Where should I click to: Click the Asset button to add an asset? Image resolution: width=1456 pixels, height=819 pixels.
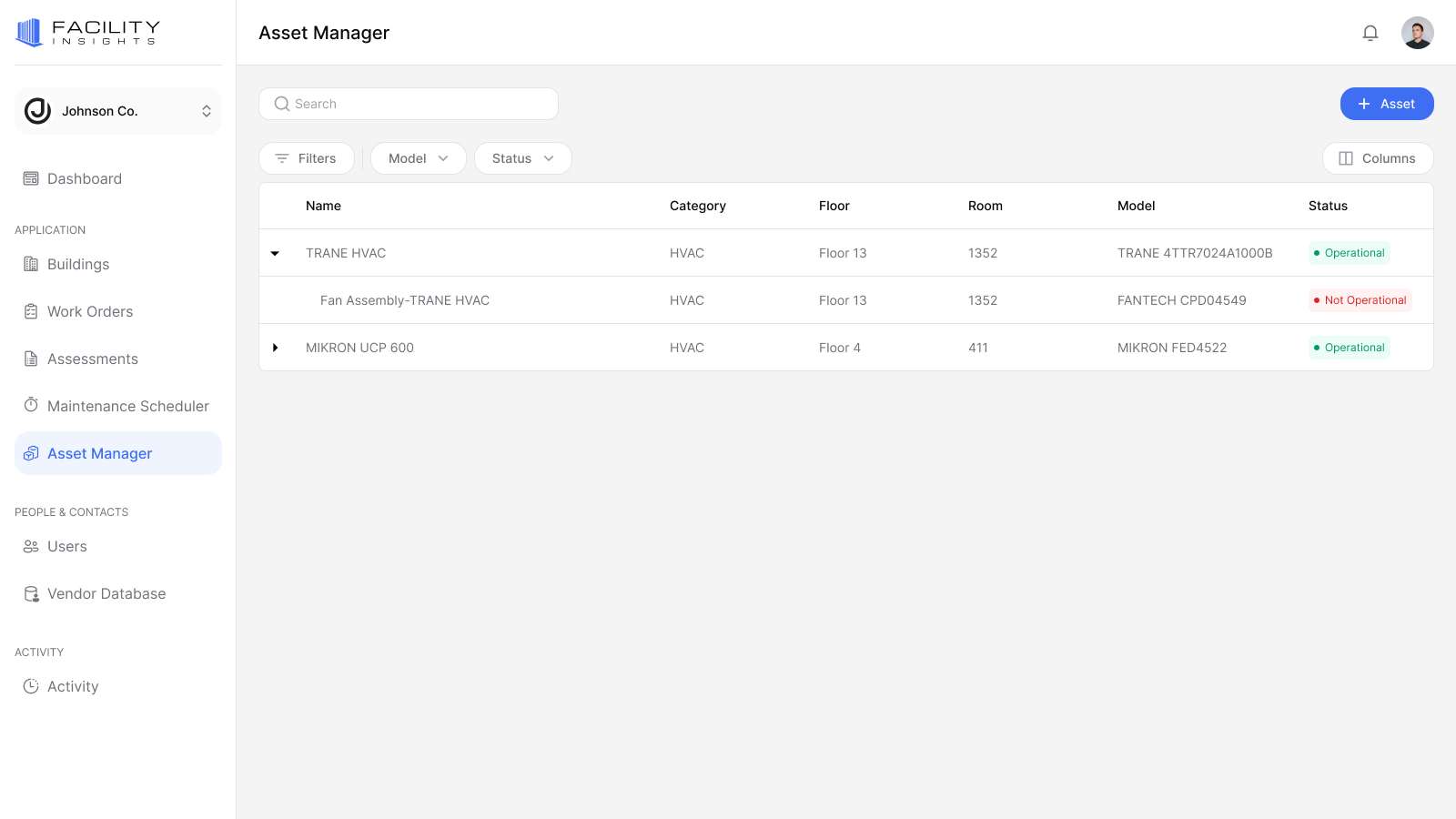click(x=1386, y=104)
